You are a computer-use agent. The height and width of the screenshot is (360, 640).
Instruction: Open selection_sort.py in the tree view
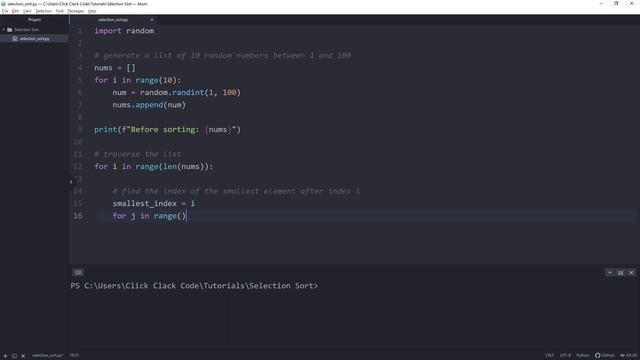tap(34, 39)
